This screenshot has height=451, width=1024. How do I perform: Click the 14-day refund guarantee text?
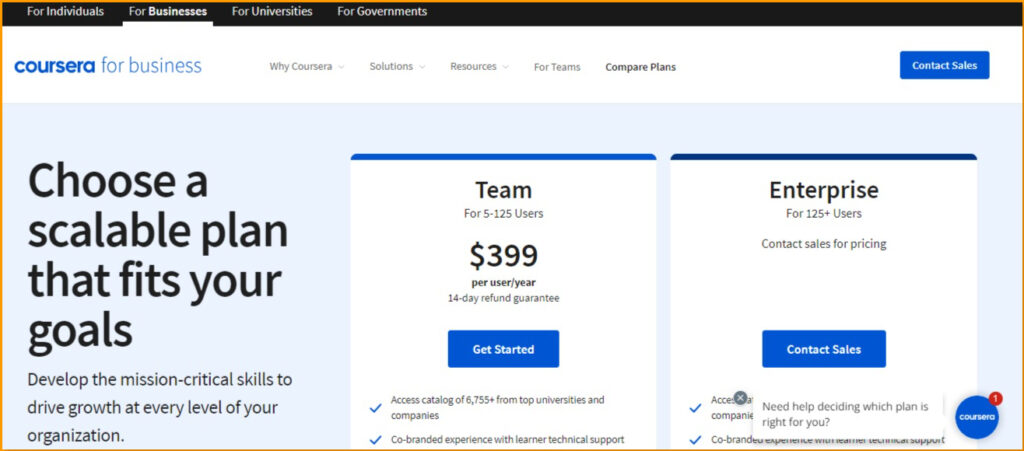point(504,298)
